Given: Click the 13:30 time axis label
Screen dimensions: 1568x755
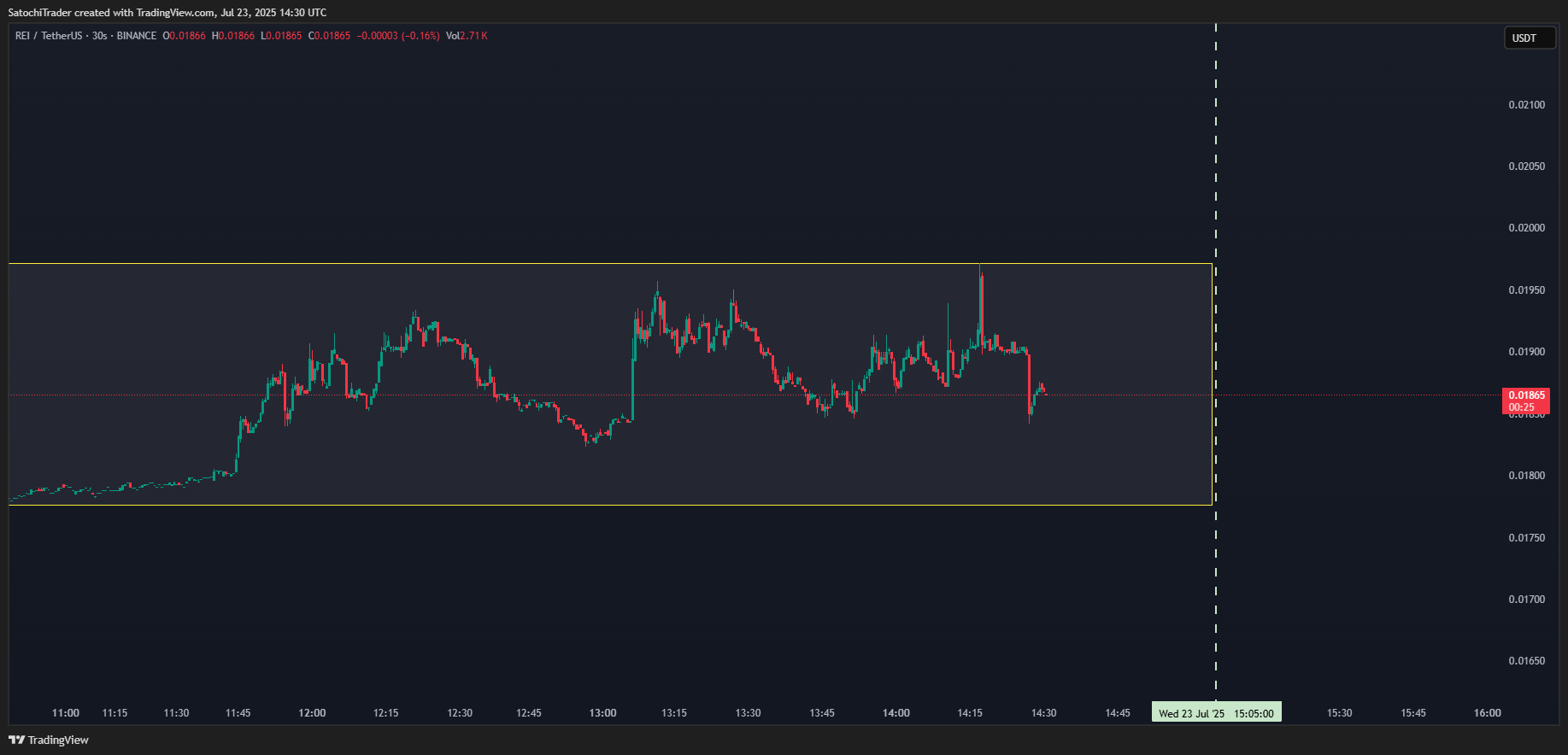Looking at the screenshot, I should (x=748, y=713).
